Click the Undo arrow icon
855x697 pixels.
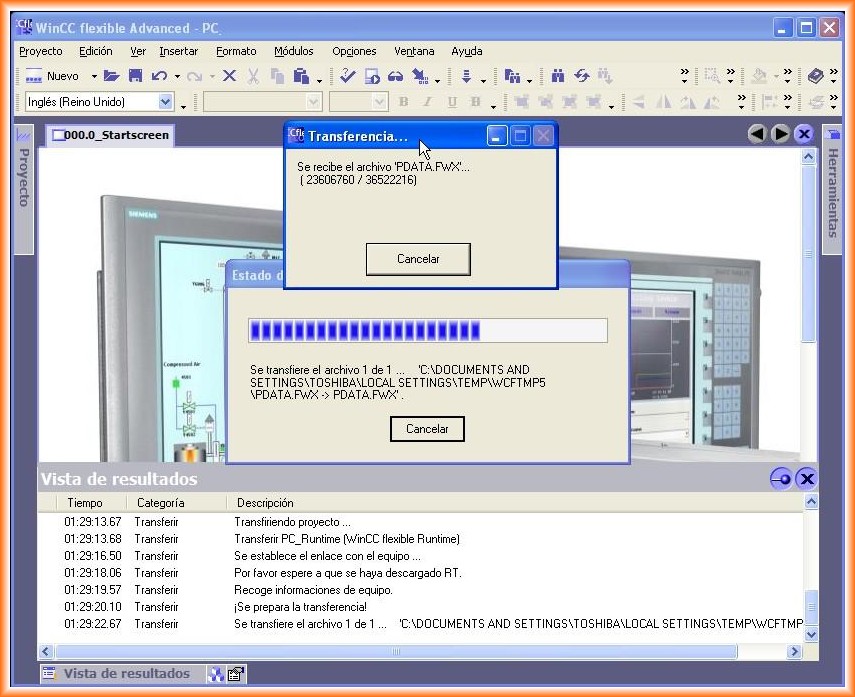click(x=159, y=76)
